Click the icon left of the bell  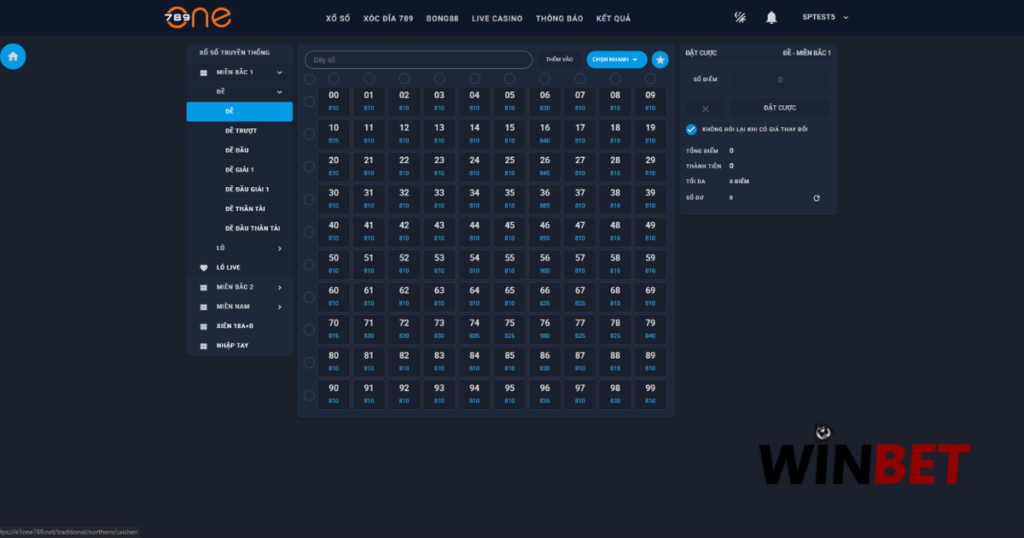740,18
